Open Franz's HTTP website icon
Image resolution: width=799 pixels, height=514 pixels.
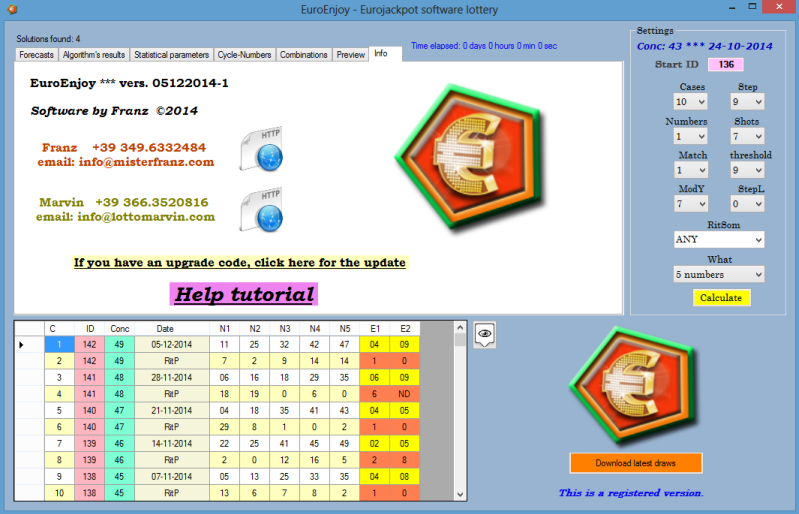[261, 149]
